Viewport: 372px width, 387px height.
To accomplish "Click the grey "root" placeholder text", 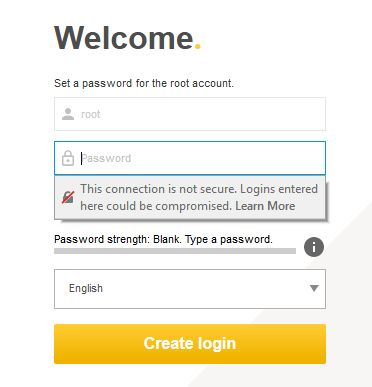I will coord(90,114).
